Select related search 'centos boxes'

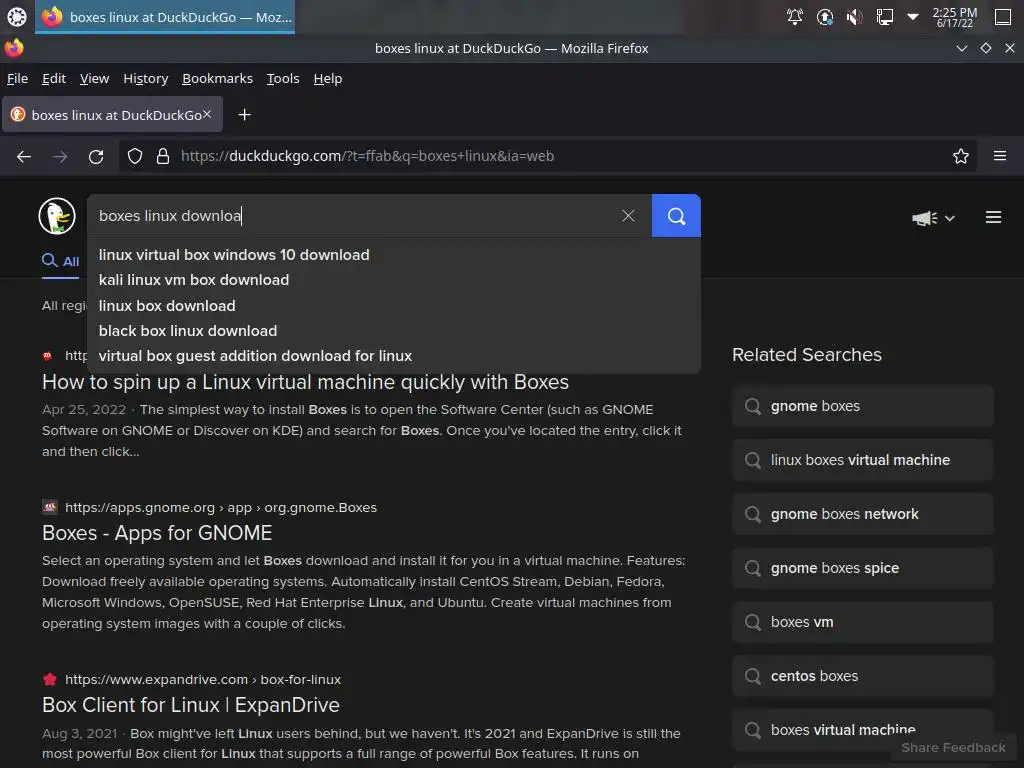863,677
